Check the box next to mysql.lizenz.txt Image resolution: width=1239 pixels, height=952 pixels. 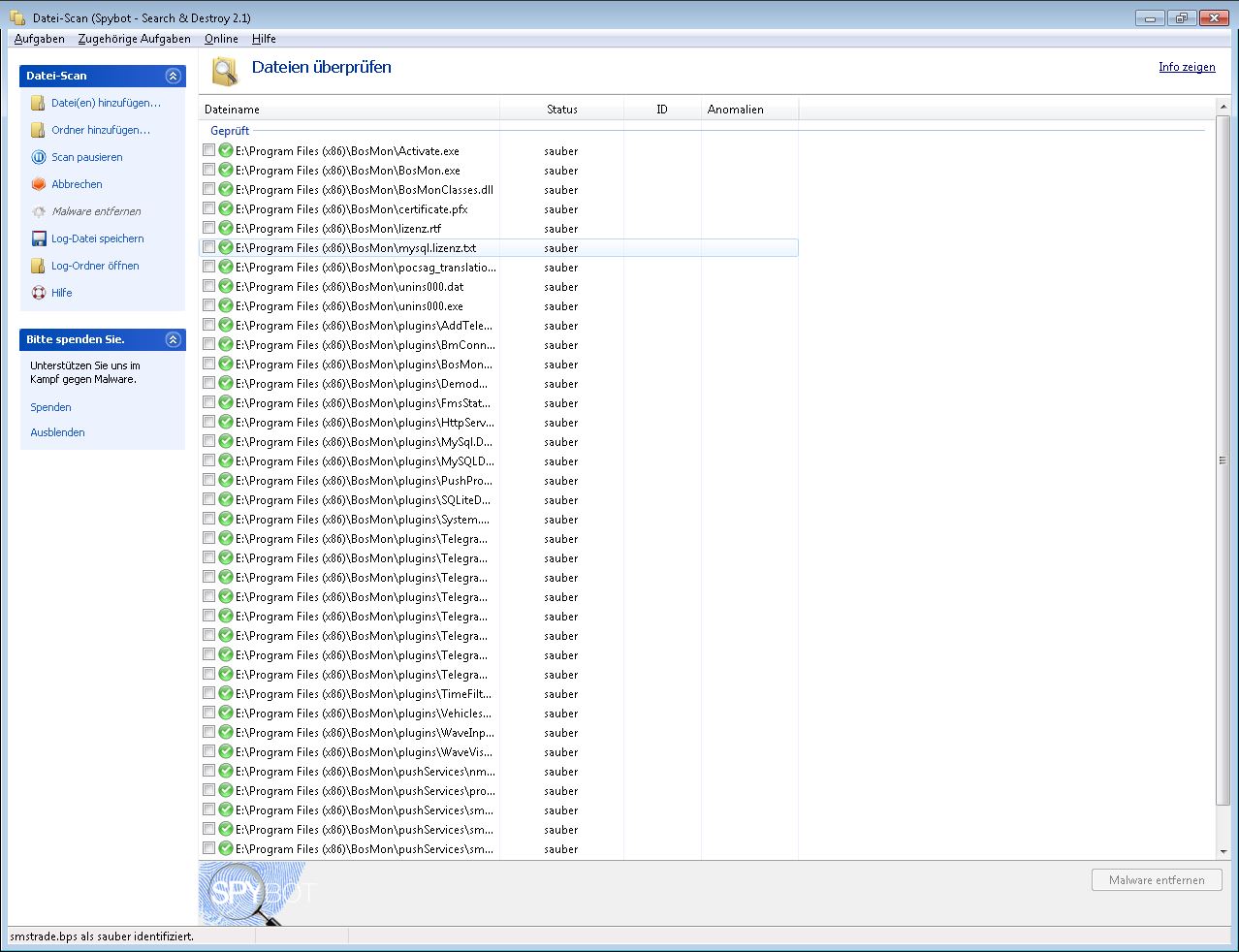[x=208, y=247]
